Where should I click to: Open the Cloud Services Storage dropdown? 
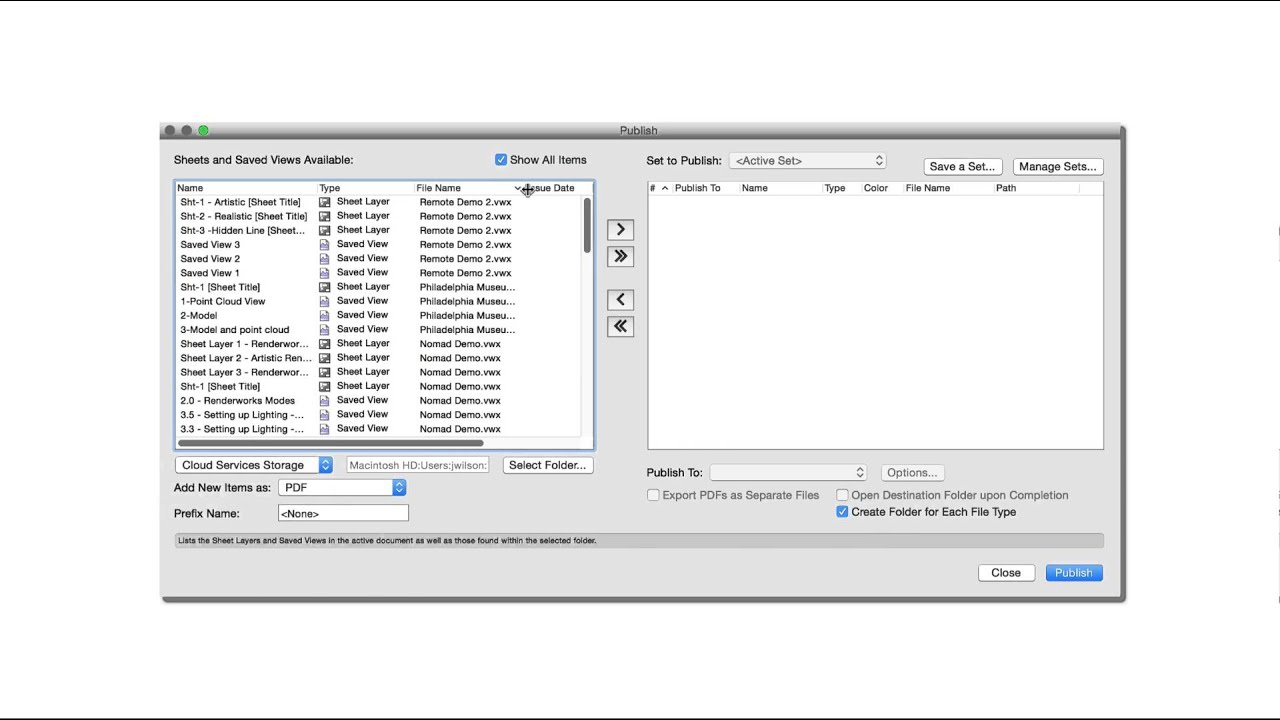pyautogui.click(x=253, y=465)
